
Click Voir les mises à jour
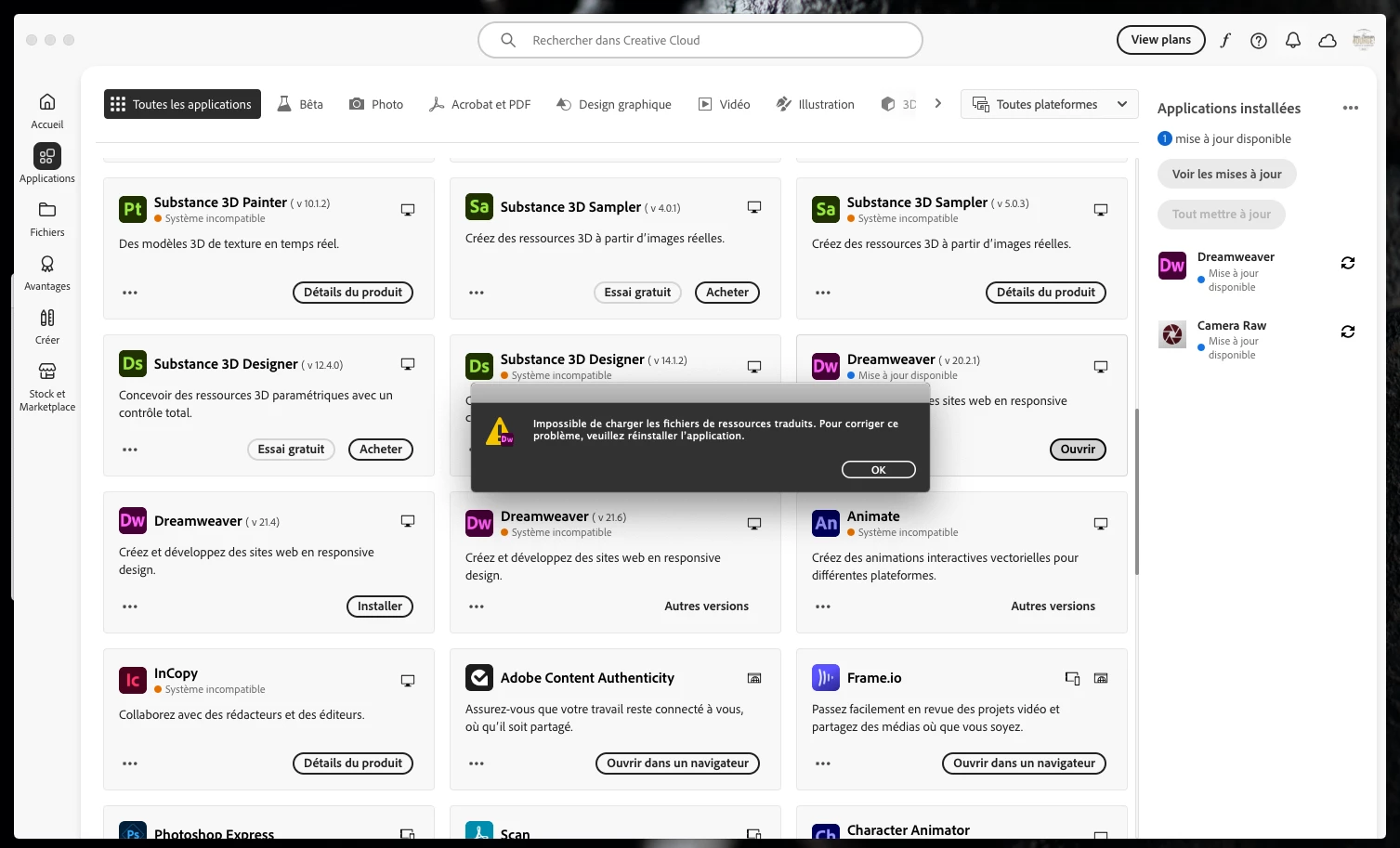point(1226,174)
